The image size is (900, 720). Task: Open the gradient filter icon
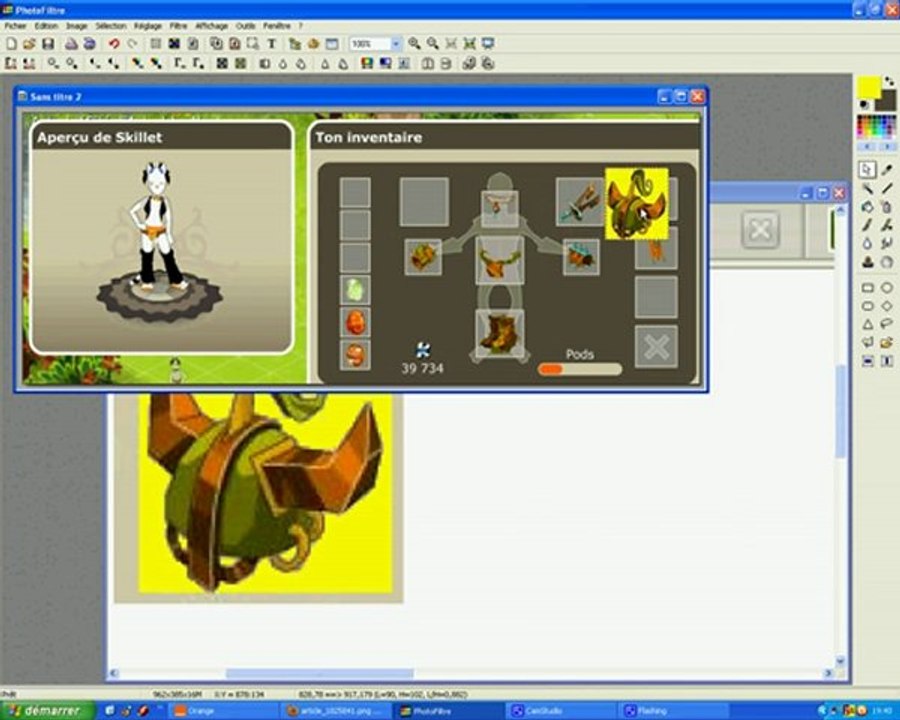(x=385, y=64)
